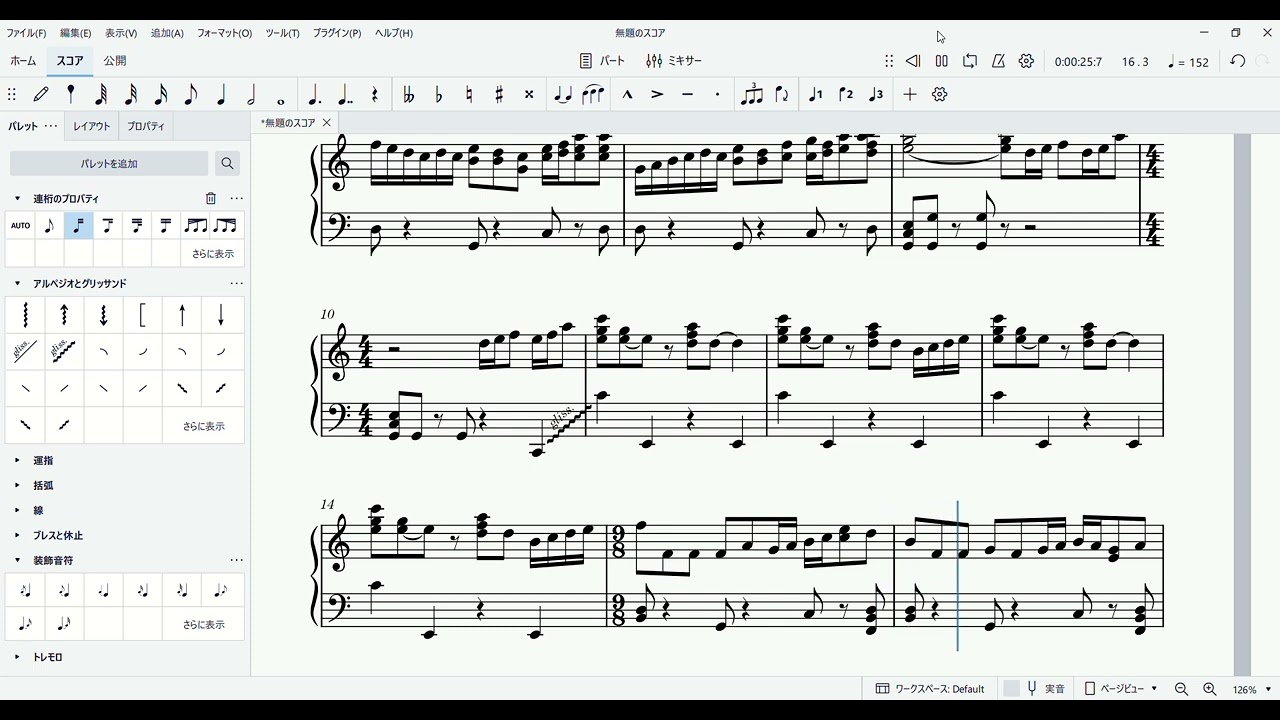
Task: Select the eighth note duration
Action: click(x=191, y=95)
